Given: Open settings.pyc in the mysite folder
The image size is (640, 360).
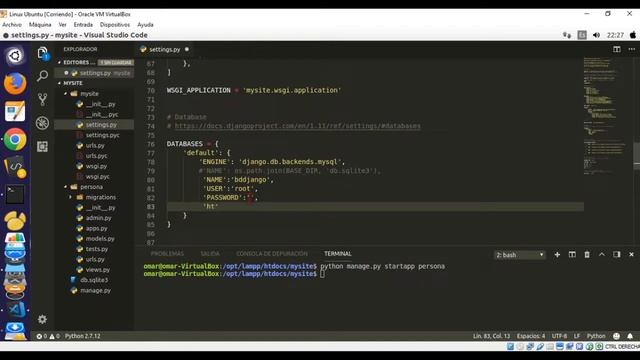Looking at the screenshot, I should click(102, 135).
